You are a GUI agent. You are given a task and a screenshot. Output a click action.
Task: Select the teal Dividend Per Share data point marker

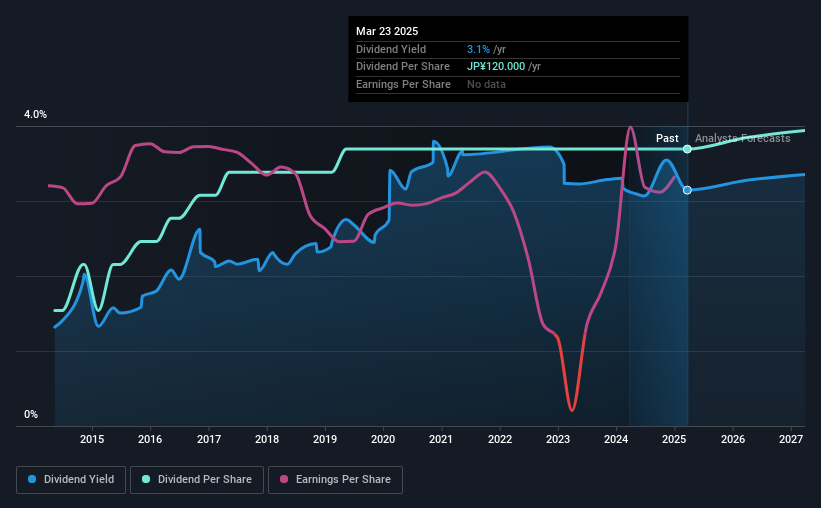pyautogui.click(x=687, y=149)
